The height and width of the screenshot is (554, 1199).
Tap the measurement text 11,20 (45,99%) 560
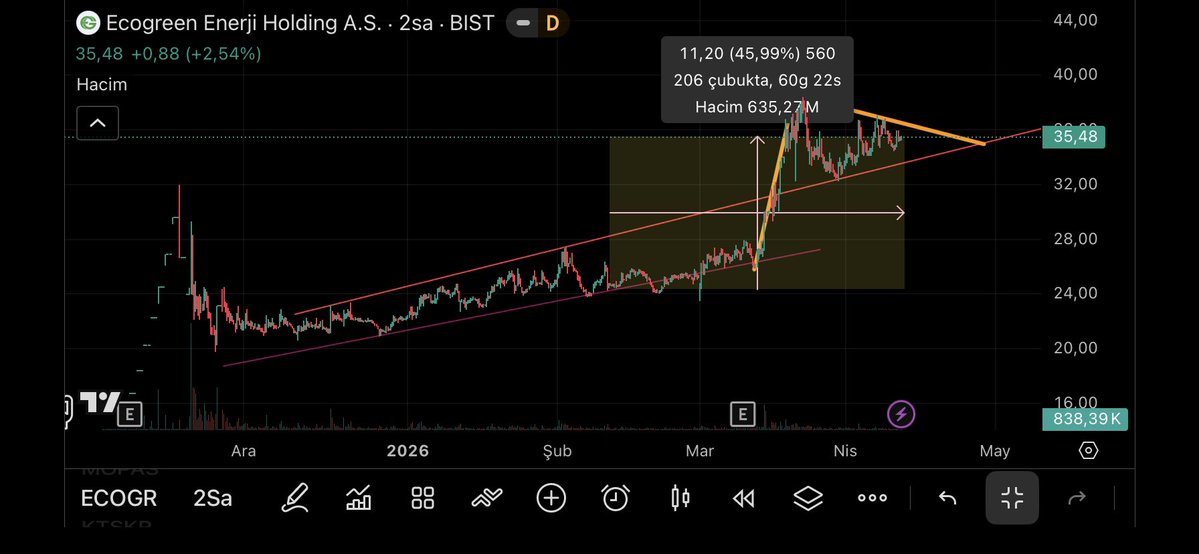(x=757, y=54)
